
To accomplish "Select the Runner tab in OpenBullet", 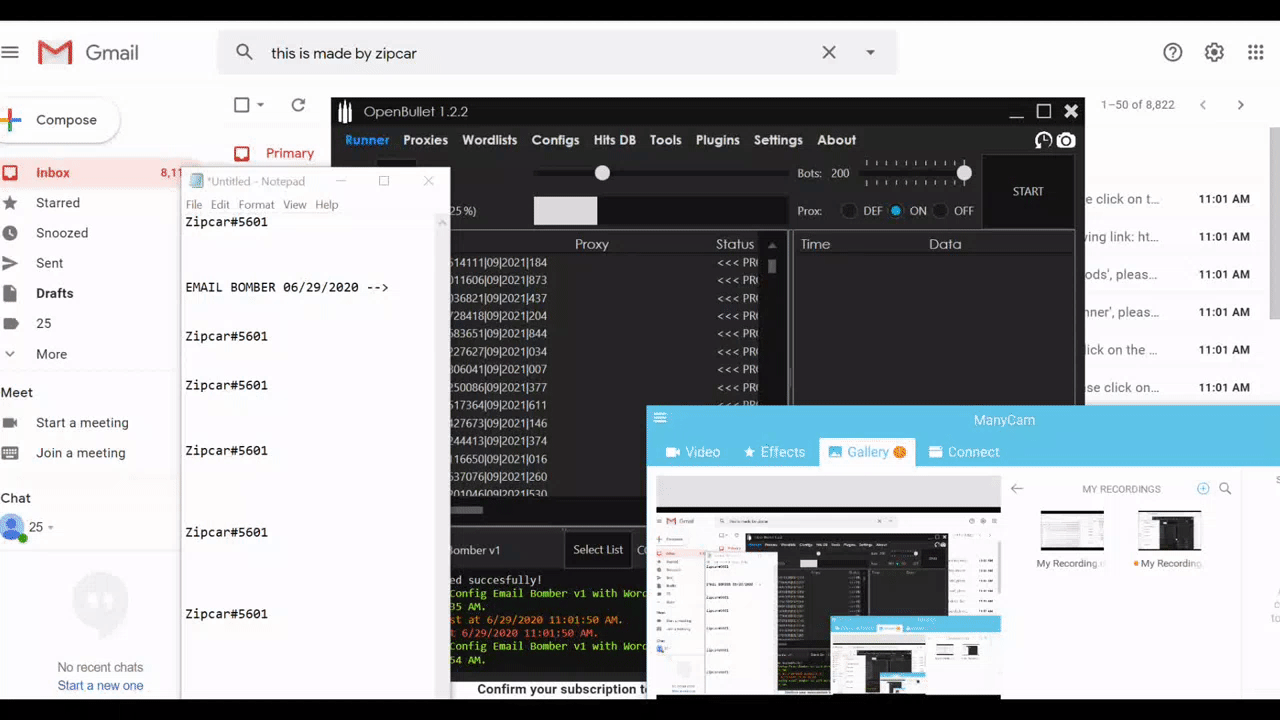I will click(x=367, y=140).
